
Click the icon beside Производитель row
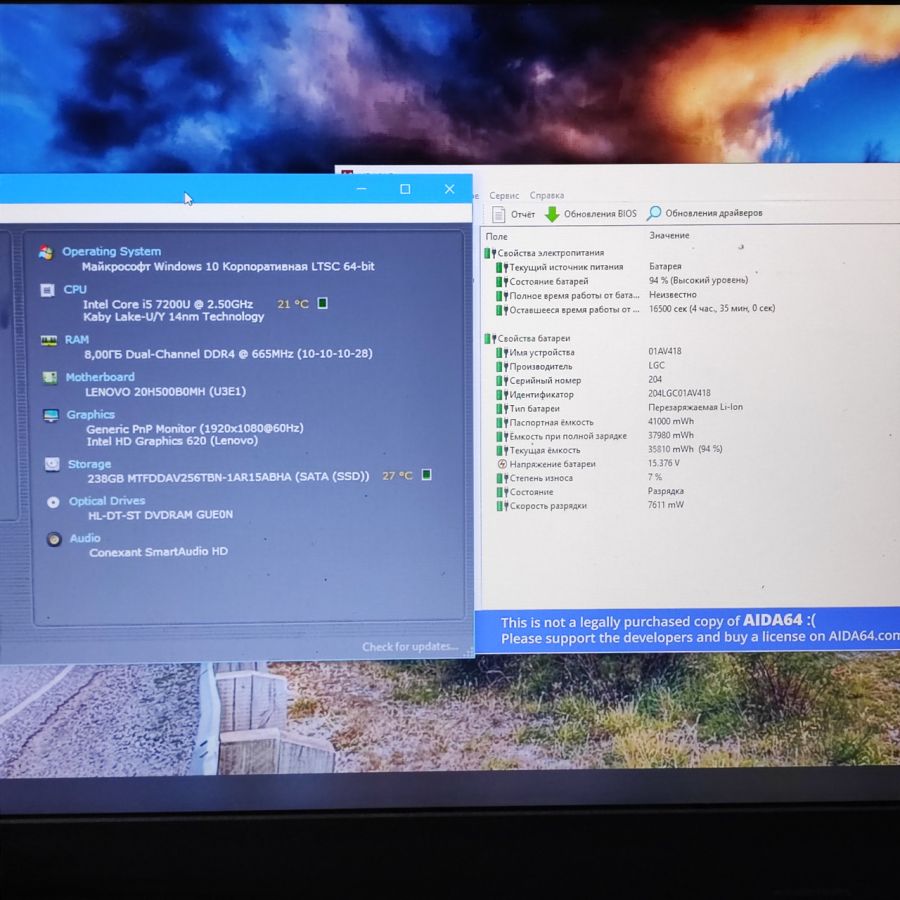coord(502,367)
